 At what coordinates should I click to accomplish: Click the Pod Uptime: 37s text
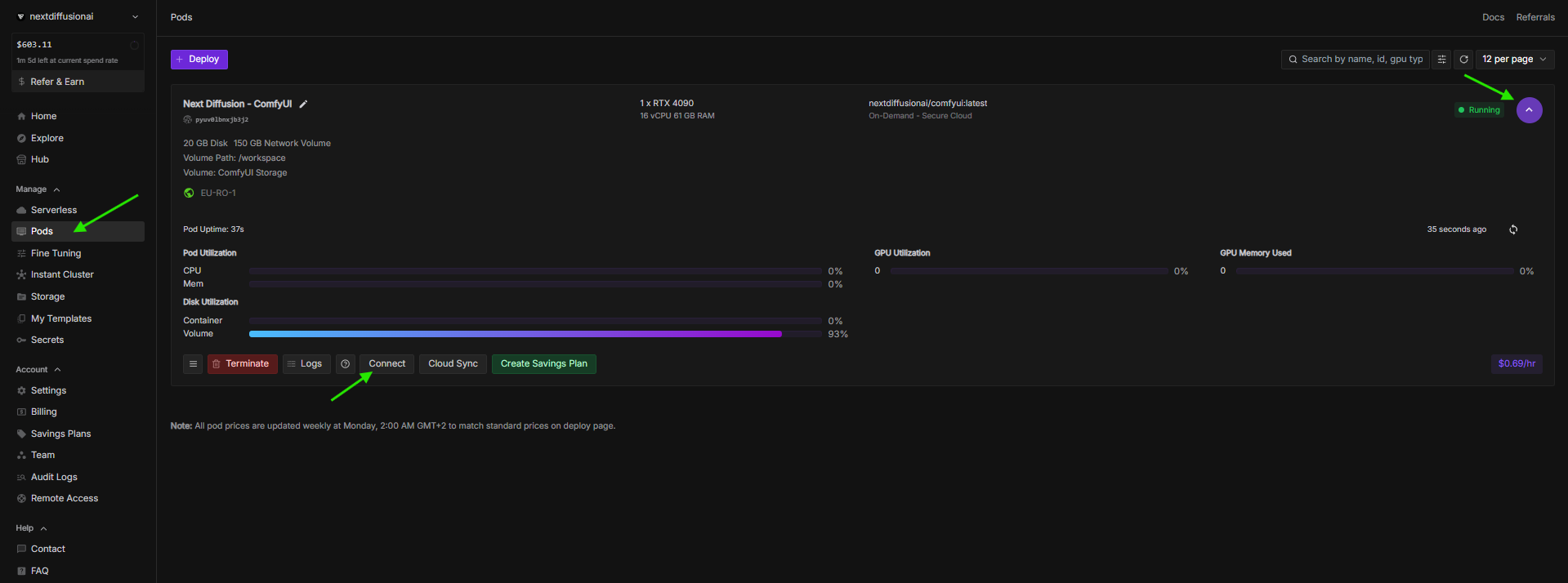pos(213,229)
